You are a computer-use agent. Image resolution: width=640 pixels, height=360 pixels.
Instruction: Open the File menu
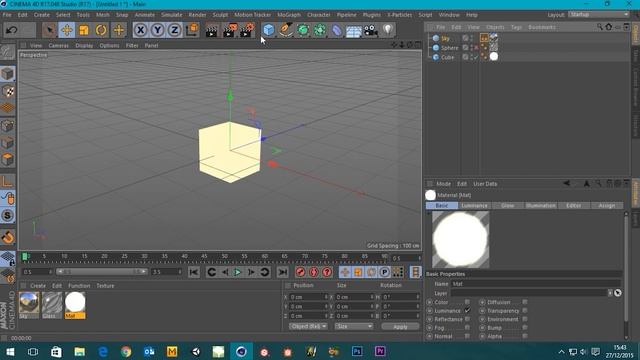click(7, 15)
